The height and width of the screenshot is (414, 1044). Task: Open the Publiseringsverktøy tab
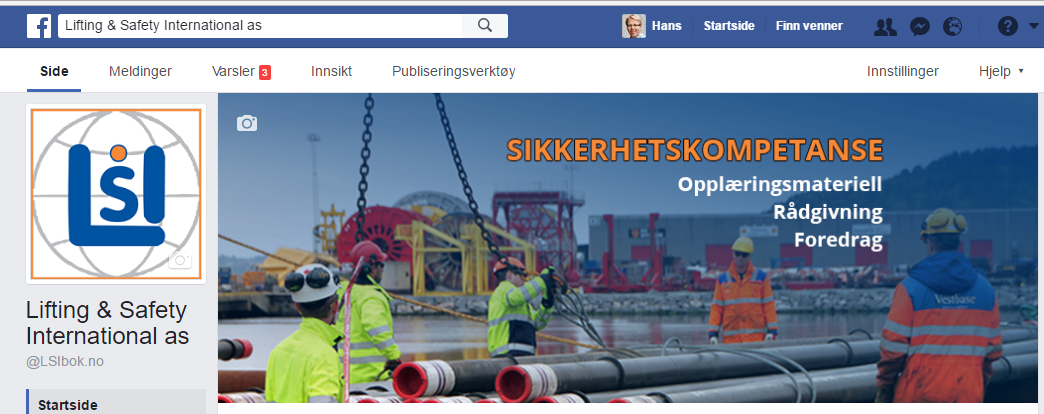coord(453,71)
